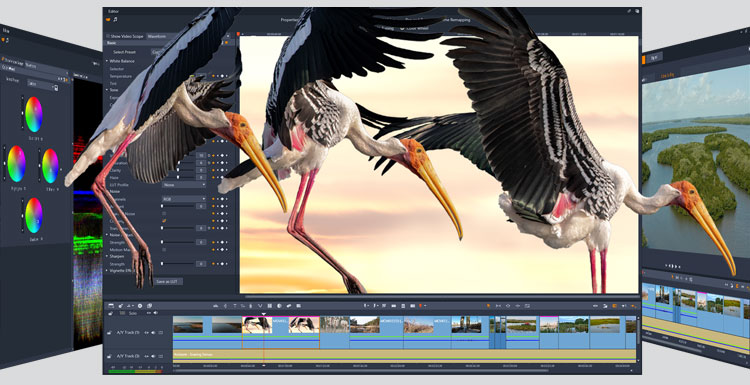Uncheck the orange checked checkbox under Noise

[164, 220]
